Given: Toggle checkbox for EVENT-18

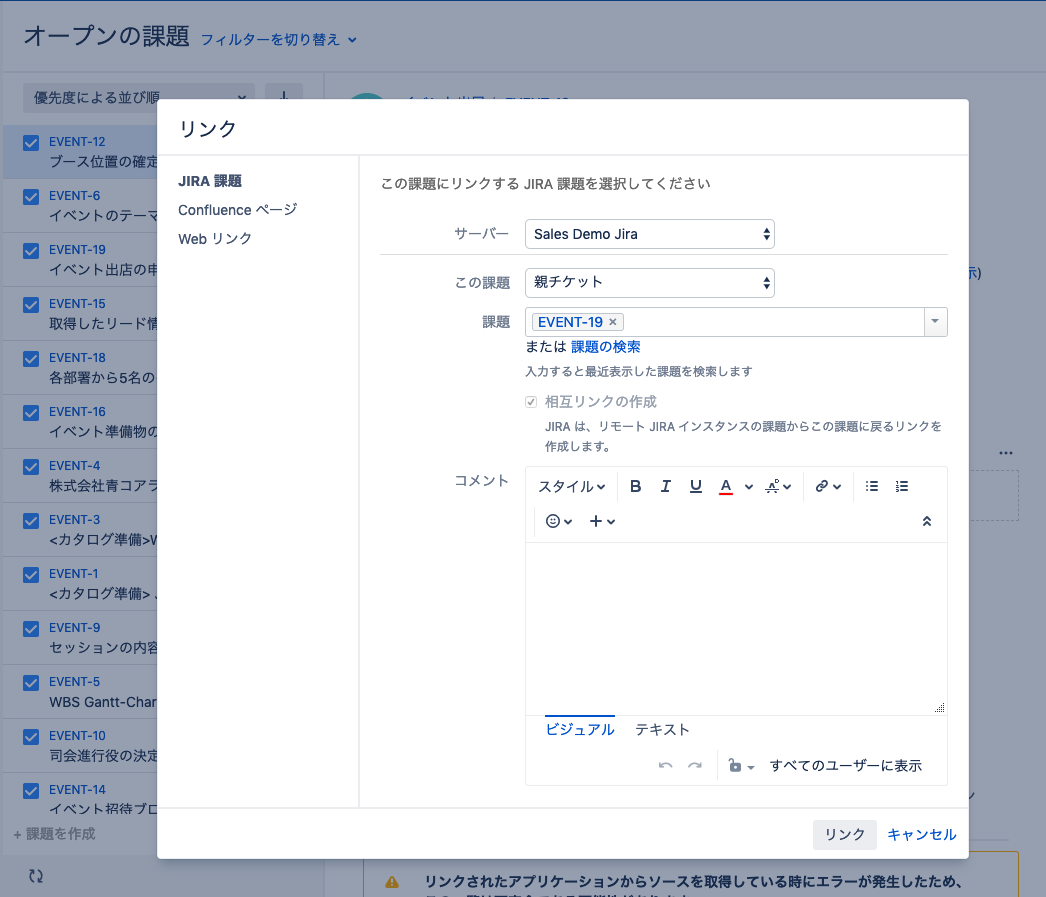Looking at the screenshot, I should [x=31, y=359].
